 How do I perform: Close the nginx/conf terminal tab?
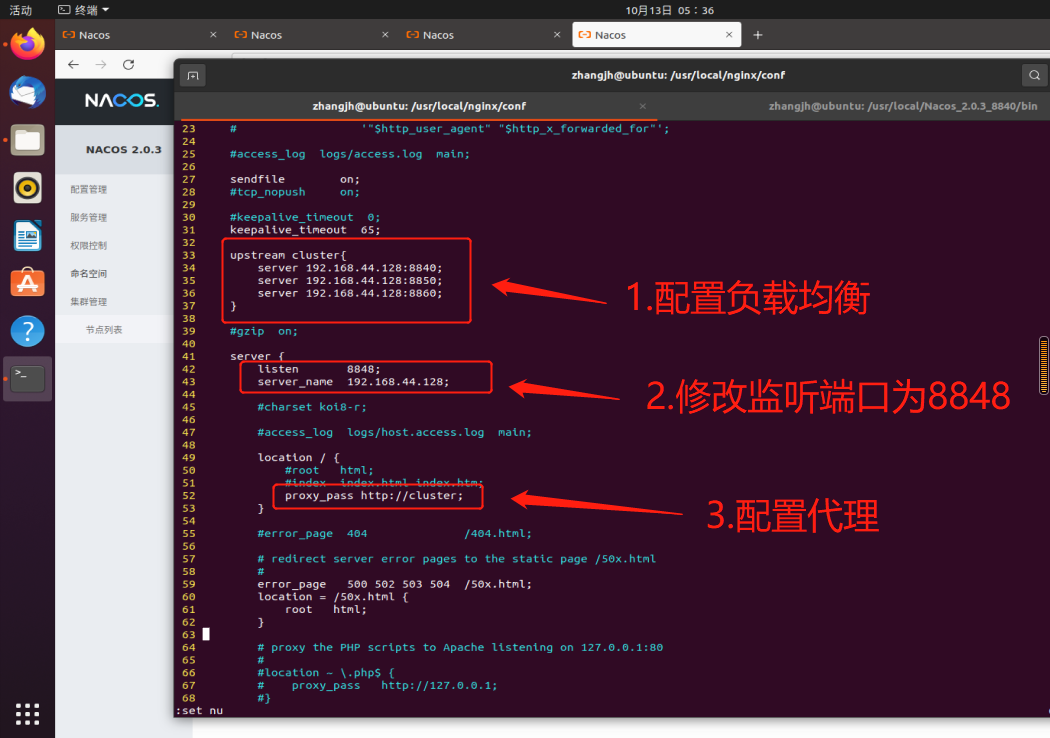click(x=642, y=106)
